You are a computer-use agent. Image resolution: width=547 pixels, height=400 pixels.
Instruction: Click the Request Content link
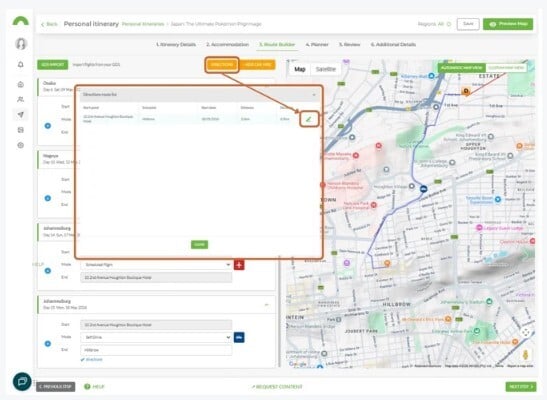coord(277,386)
